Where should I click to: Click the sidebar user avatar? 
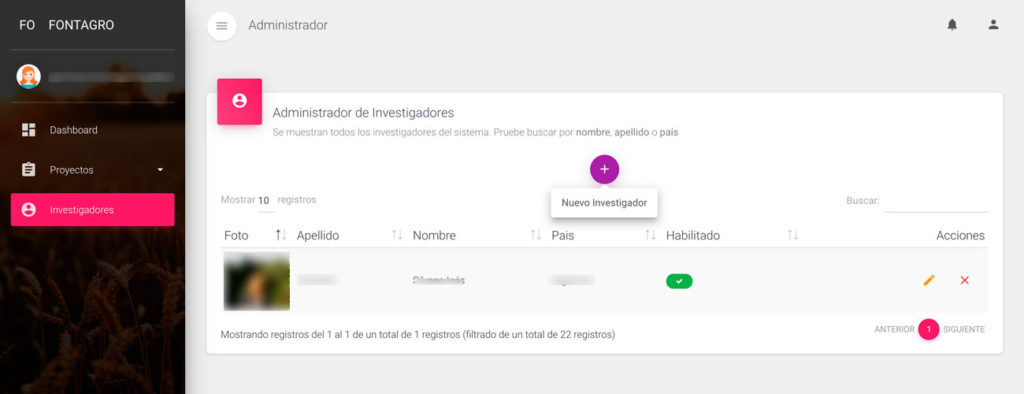click(x=29, y=76)
